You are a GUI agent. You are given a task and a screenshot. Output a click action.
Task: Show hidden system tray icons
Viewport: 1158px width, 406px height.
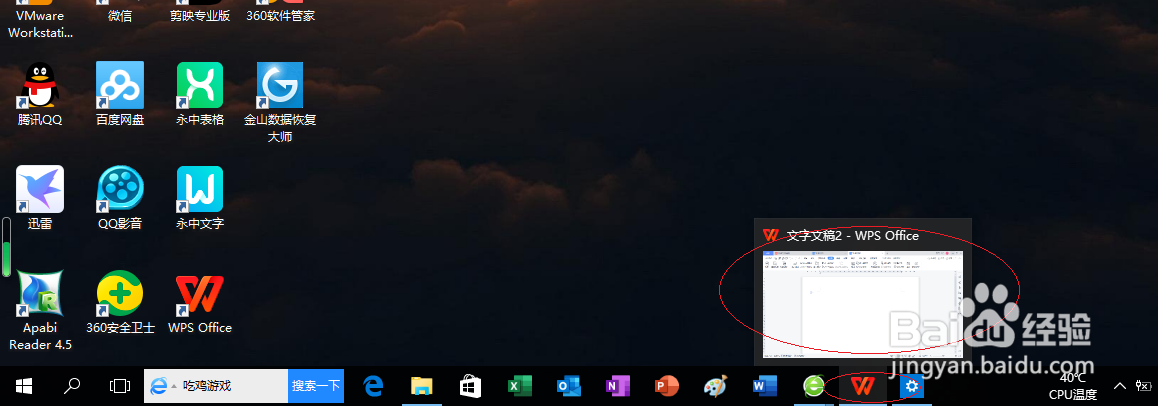tap(1120, 385)
